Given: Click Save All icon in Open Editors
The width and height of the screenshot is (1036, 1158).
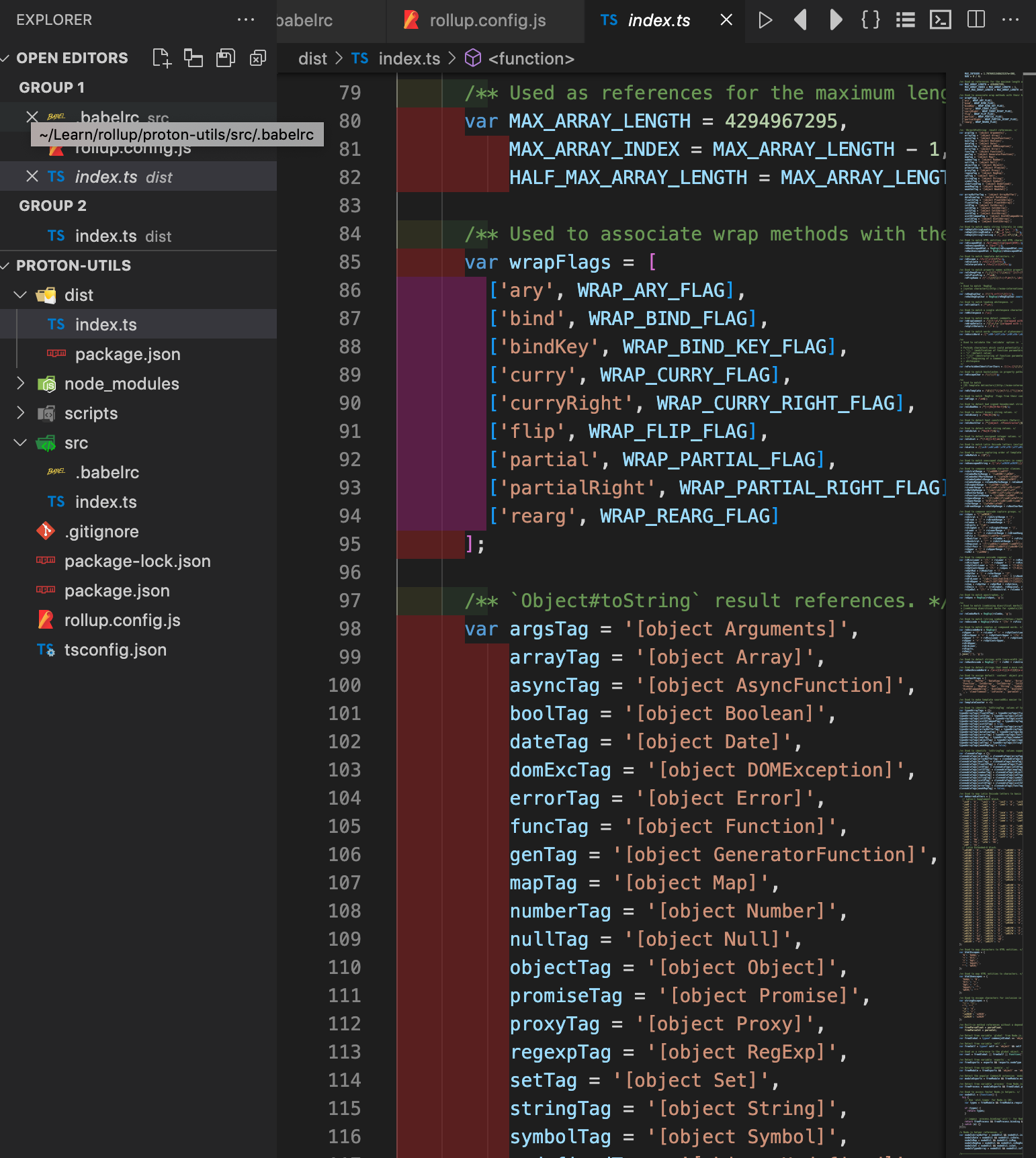Looking at the screenshot, I should click(226, 58).
